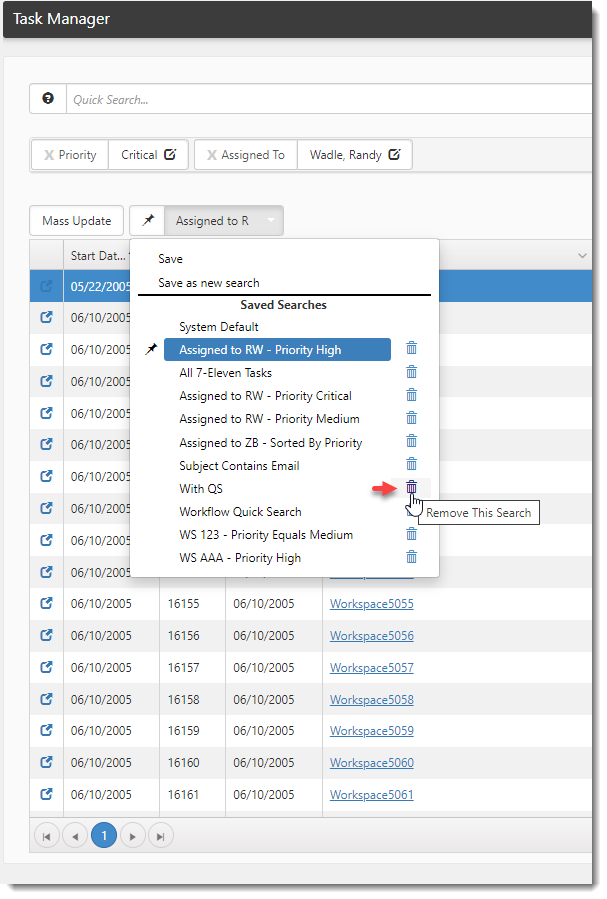Remove the Assigned To filter with X
Screen dimensions: 607x899
(x=211, y=155)
